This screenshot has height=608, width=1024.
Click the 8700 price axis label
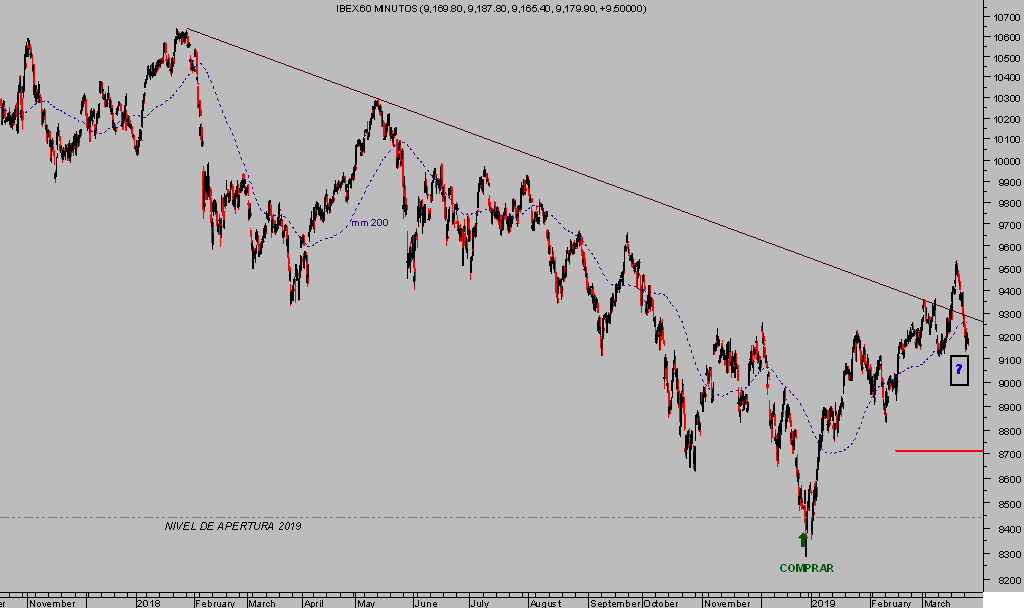pyautogui.click(x=1009, y=455)
